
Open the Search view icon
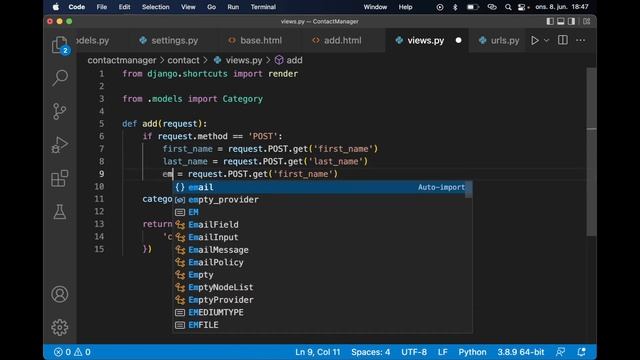pos(60,78)
